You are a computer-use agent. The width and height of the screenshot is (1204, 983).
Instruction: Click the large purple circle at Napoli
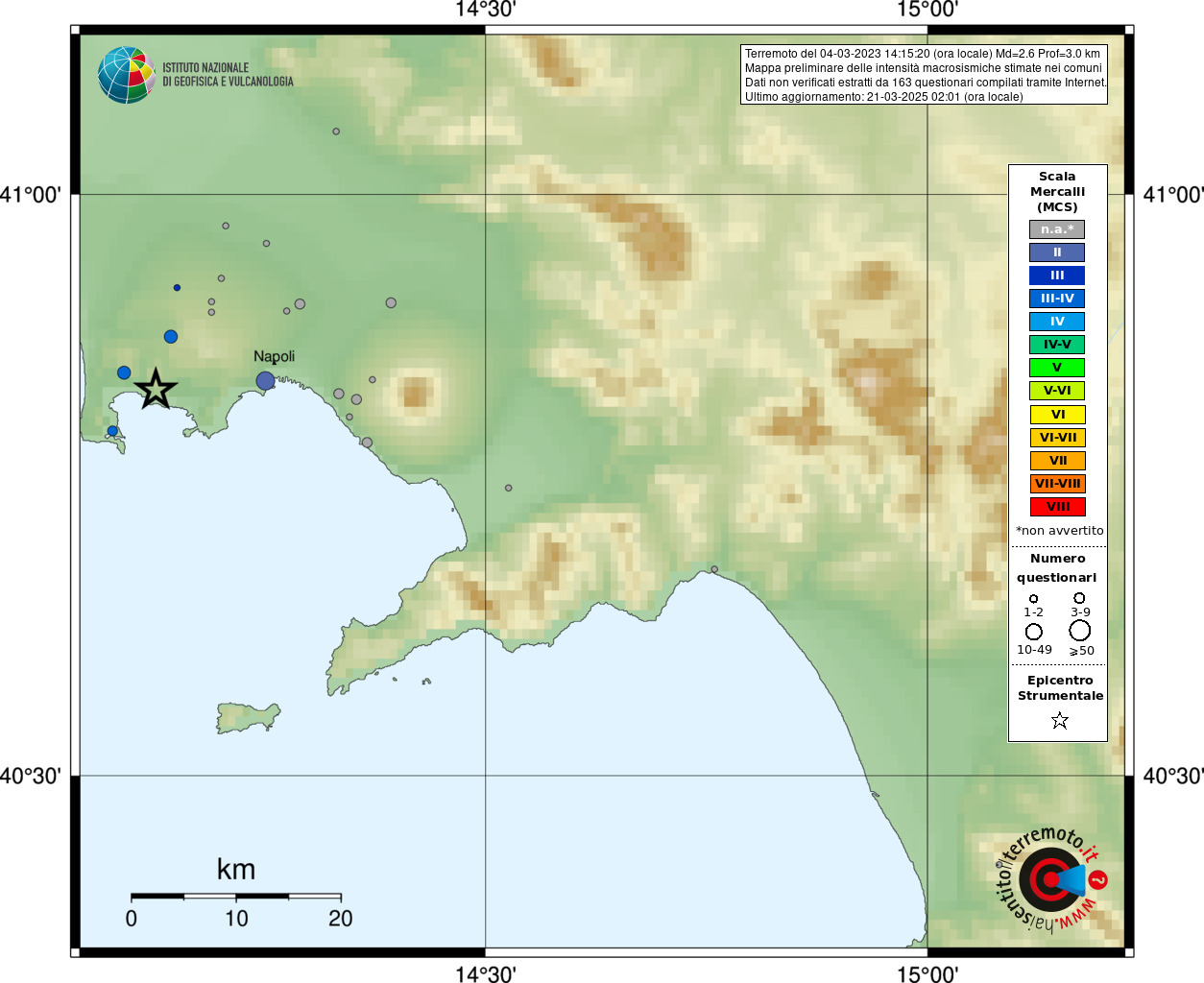pyautogui.click(x=265, y=381)
